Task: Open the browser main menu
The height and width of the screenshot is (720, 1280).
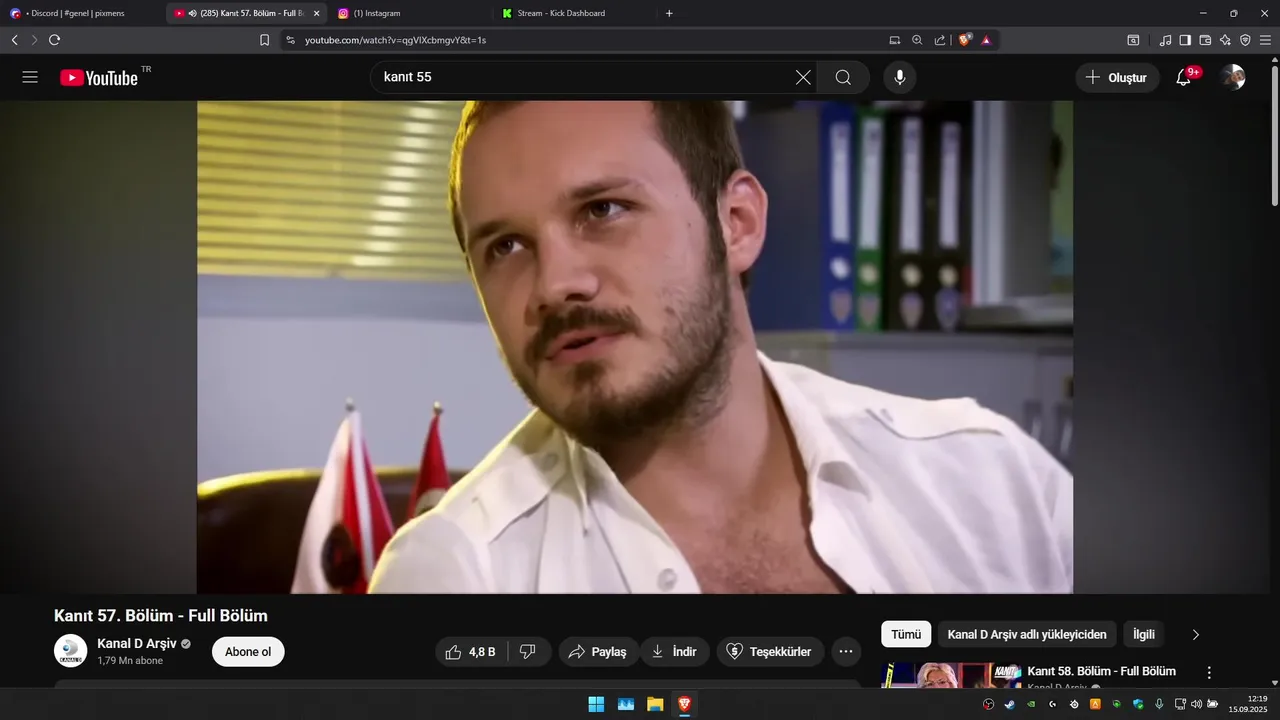Action: click(x=1266, y=40)
